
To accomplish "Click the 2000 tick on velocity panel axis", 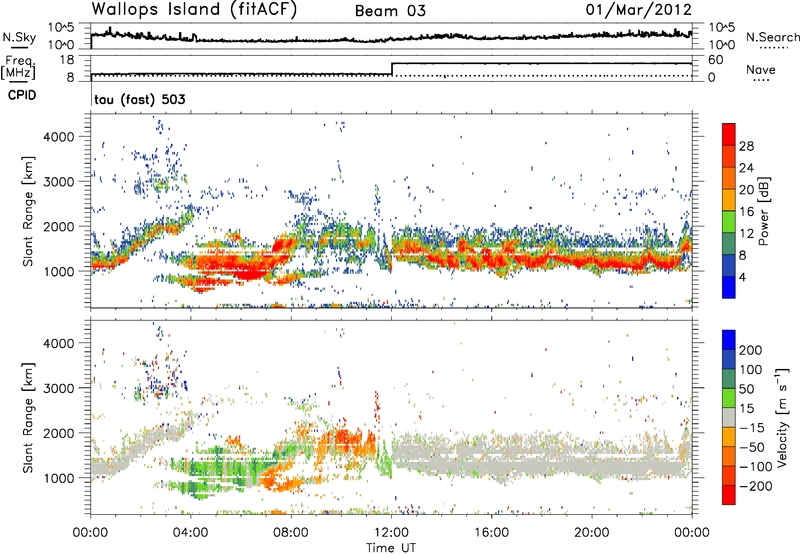I will (58, 433).
